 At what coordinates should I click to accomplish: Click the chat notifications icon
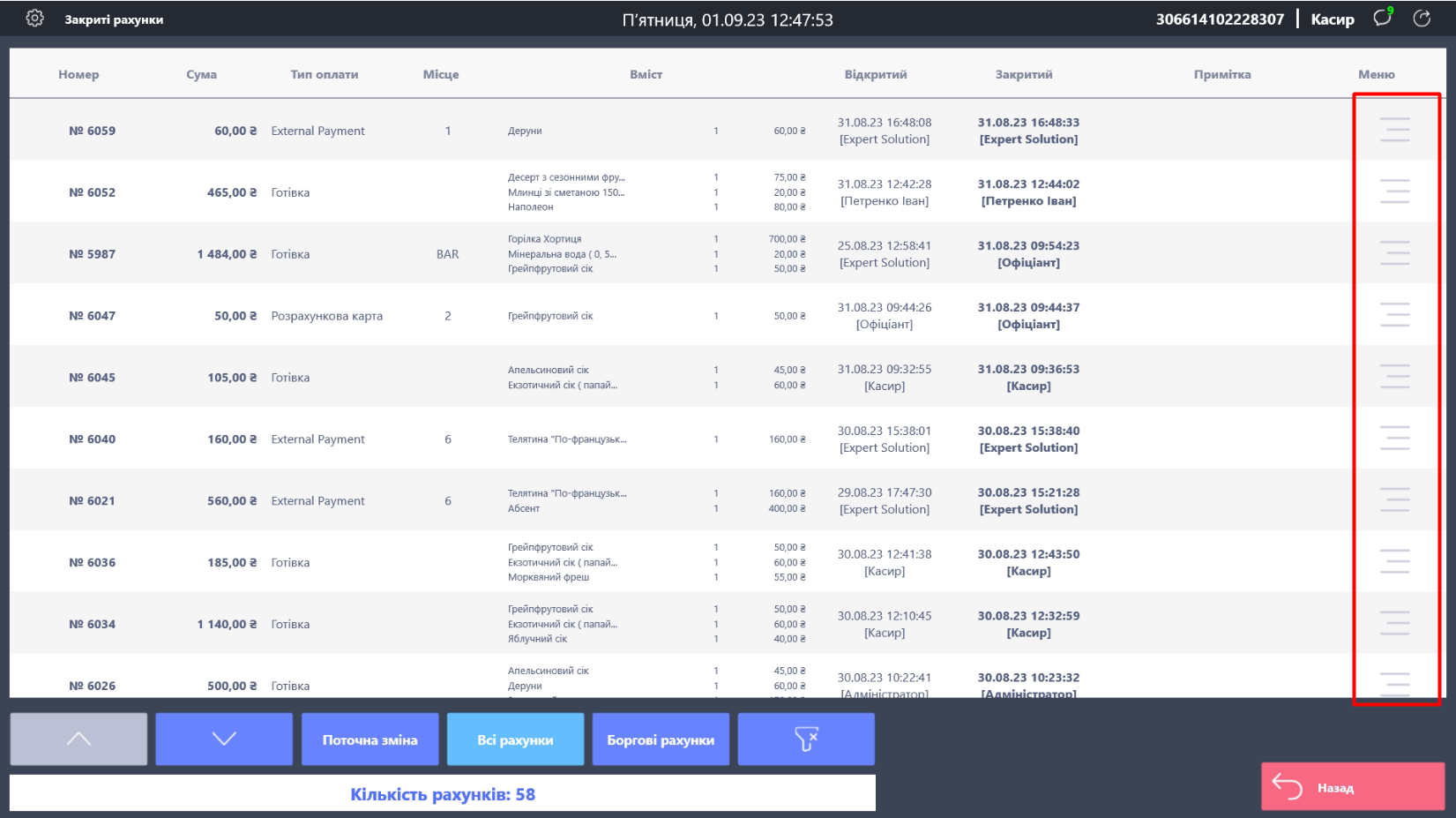pyautogui.click(x=1382, y=19)
